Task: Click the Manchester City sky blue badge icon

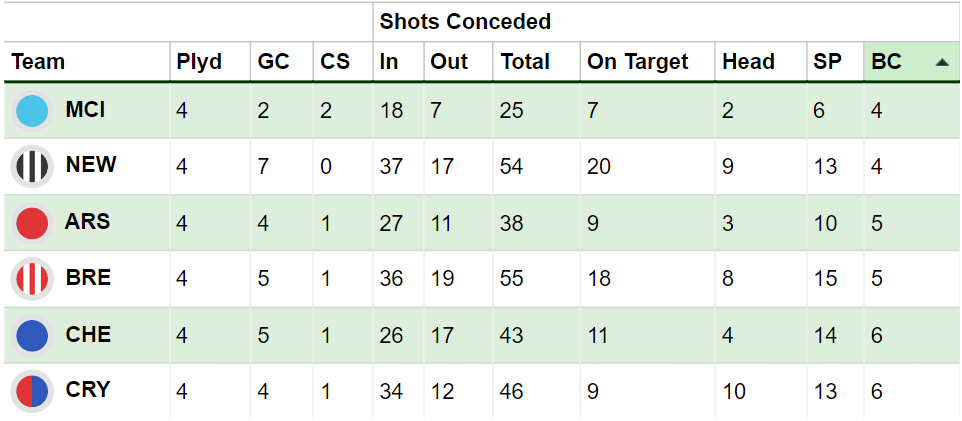Action: (x=32, y=111)
